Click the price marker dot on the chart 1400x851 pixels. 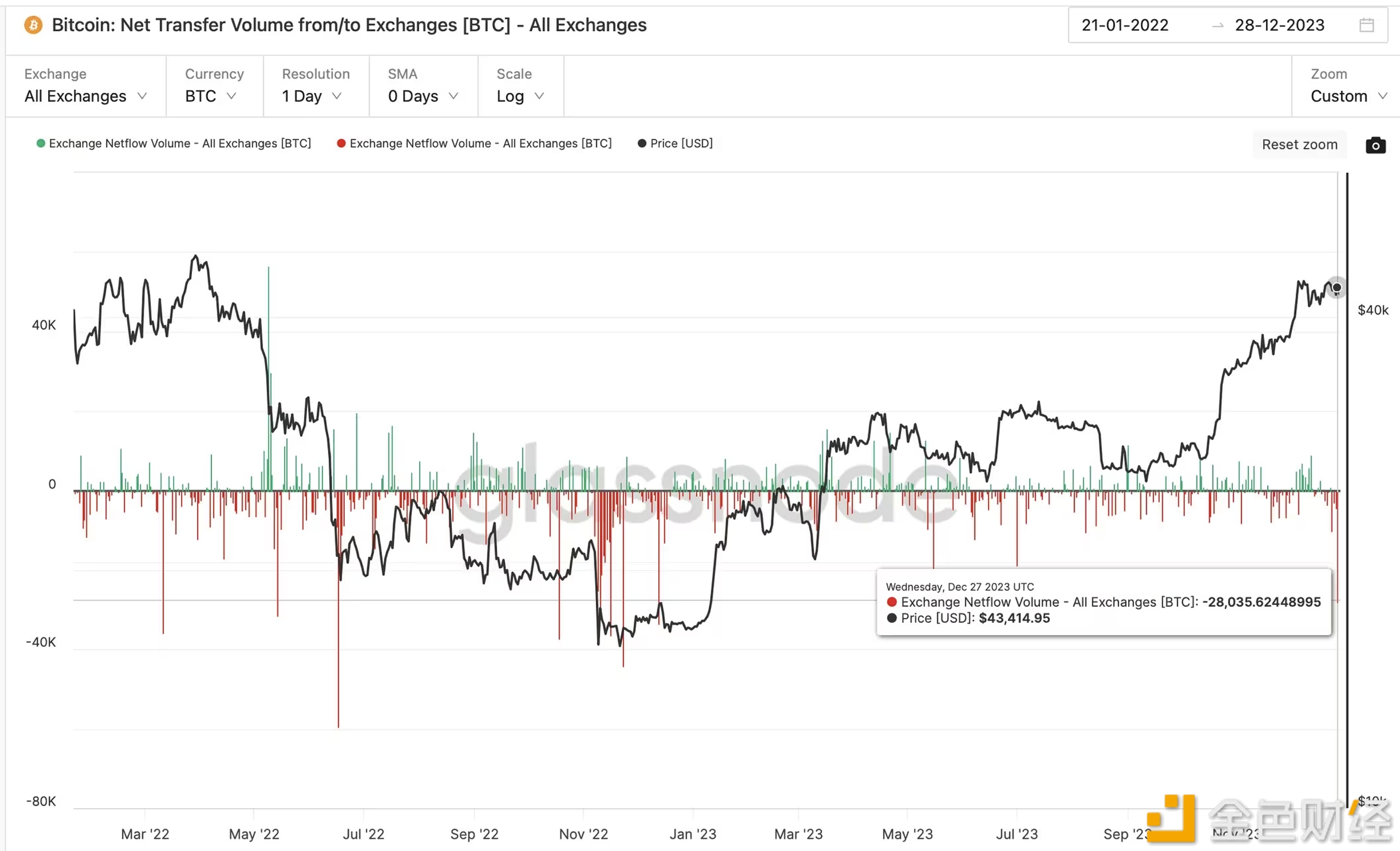[x=1337, y=288]
